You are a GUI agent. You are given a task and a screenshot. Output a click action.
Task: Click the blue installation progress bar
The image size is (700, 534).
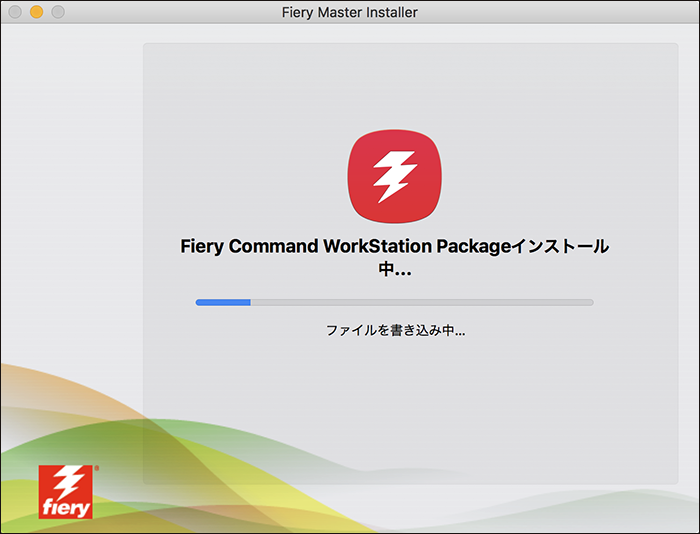(x=394, y=302)
